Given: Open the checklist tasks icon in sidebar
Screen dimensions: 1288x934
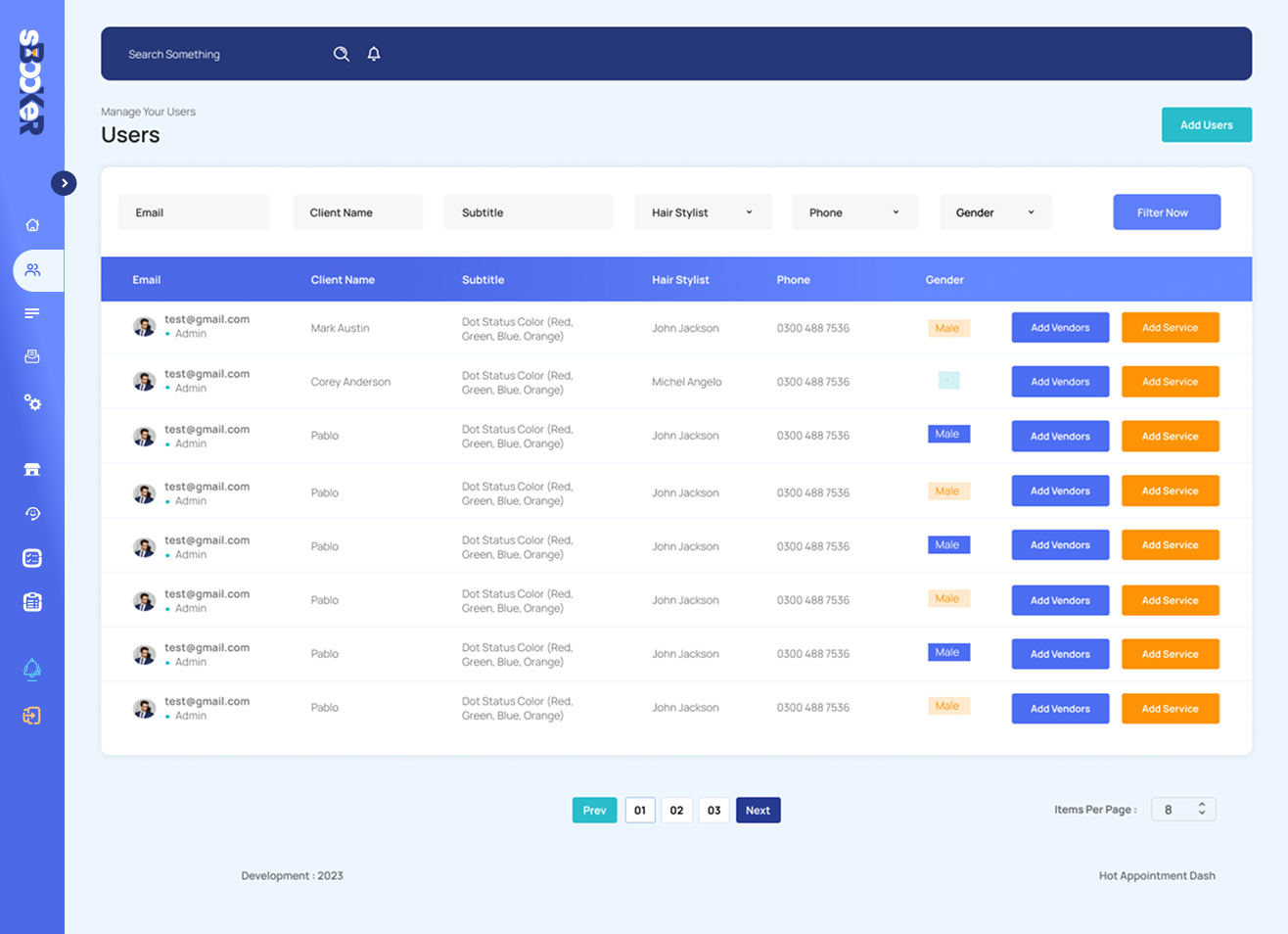Looking at the screenshot, I should 32,558.
